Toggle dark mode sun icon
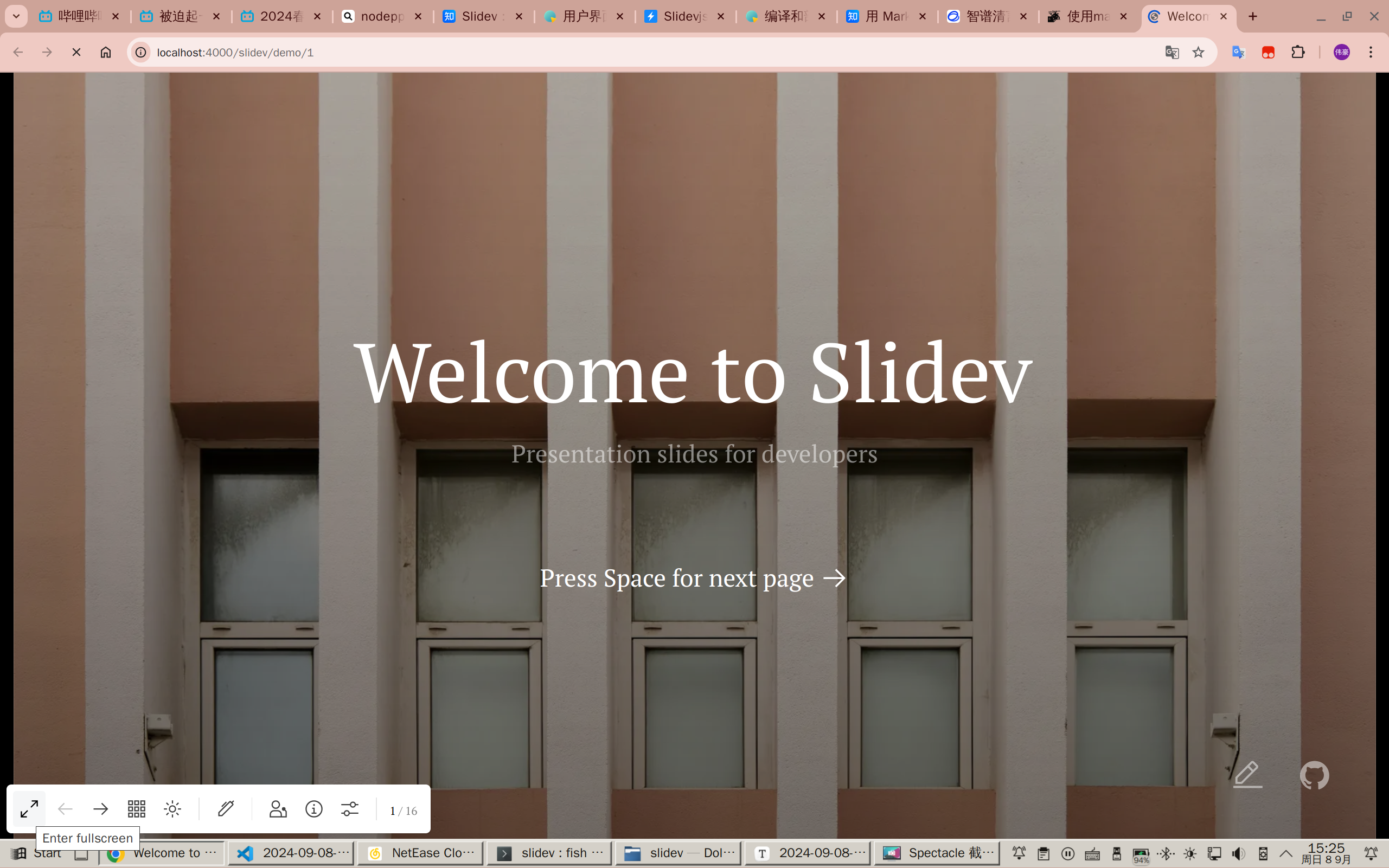Image resolution: width=1389 pixels, height=868 pixels. [172, 809]
